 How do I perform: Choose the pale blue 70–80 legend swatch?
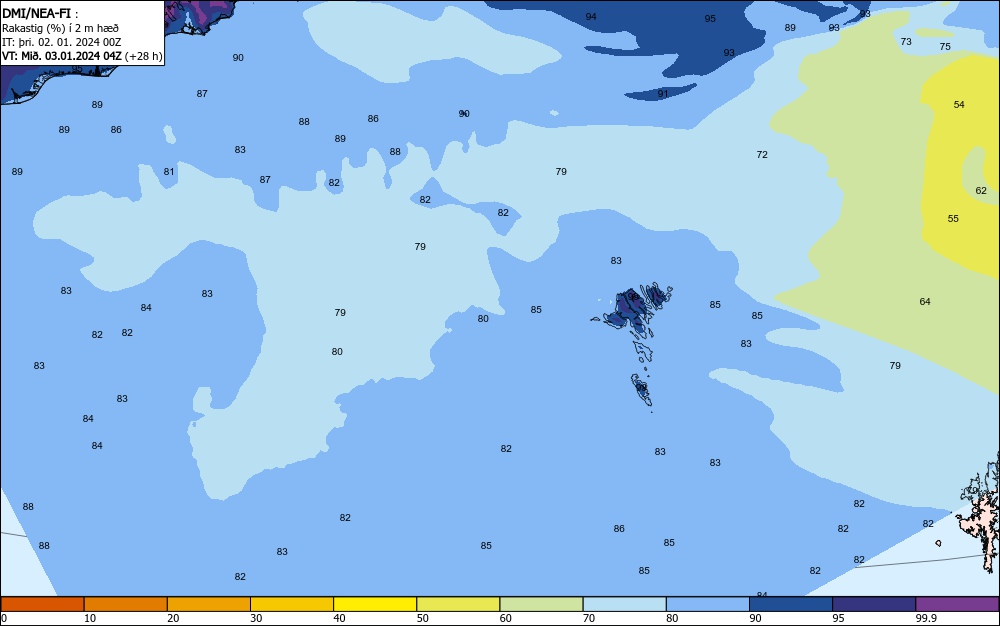pos(624,604)
